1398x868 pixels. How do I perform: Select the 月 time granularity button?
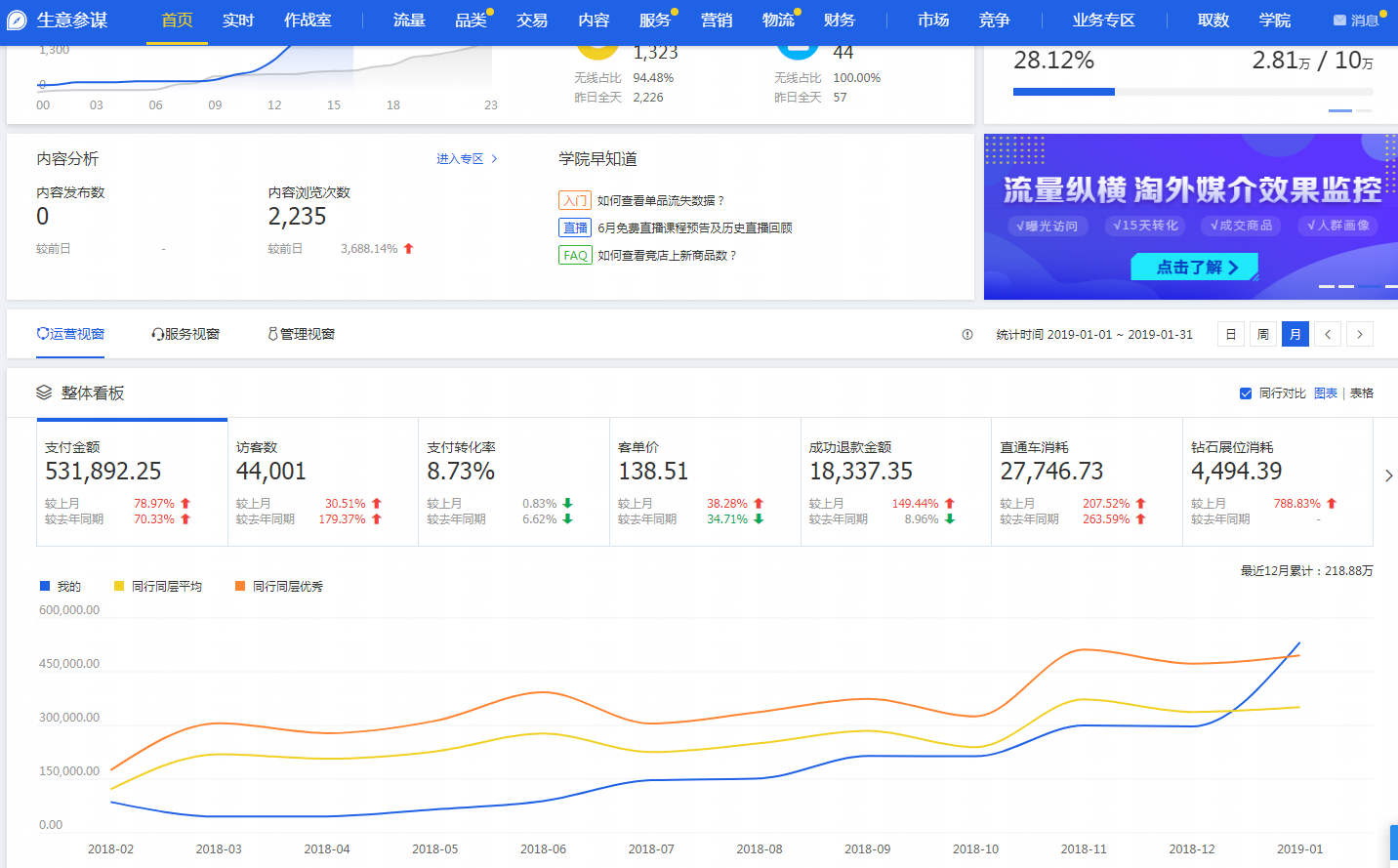click(x=1295, y=335)
